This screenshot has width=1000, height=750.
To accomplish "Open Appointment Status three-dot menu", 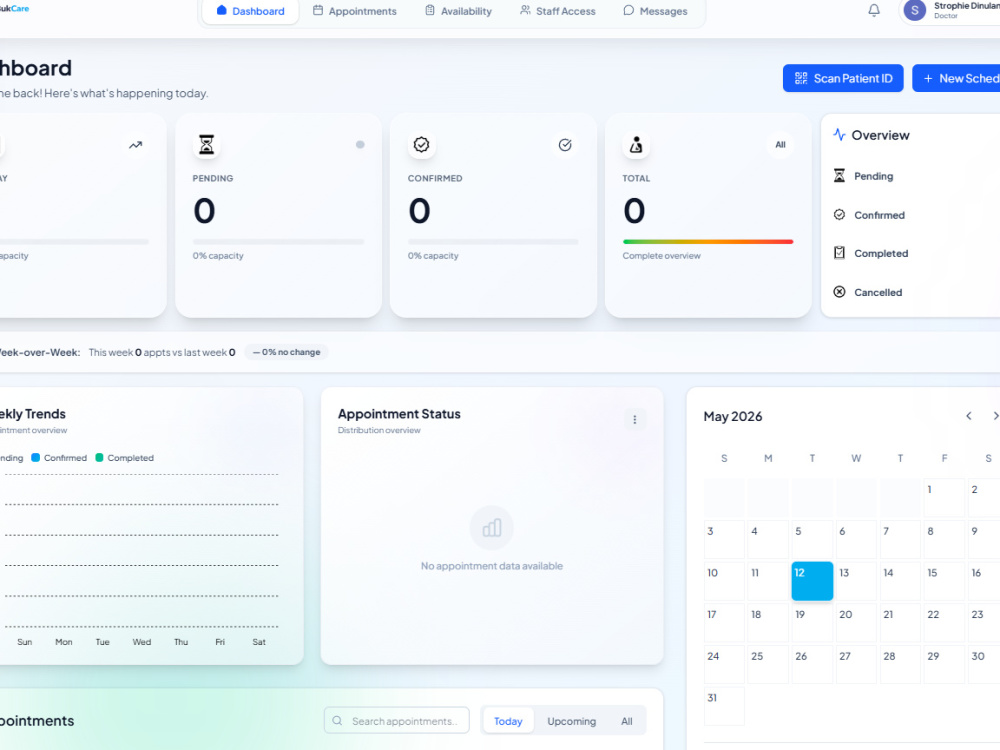I will pos(635,420).
